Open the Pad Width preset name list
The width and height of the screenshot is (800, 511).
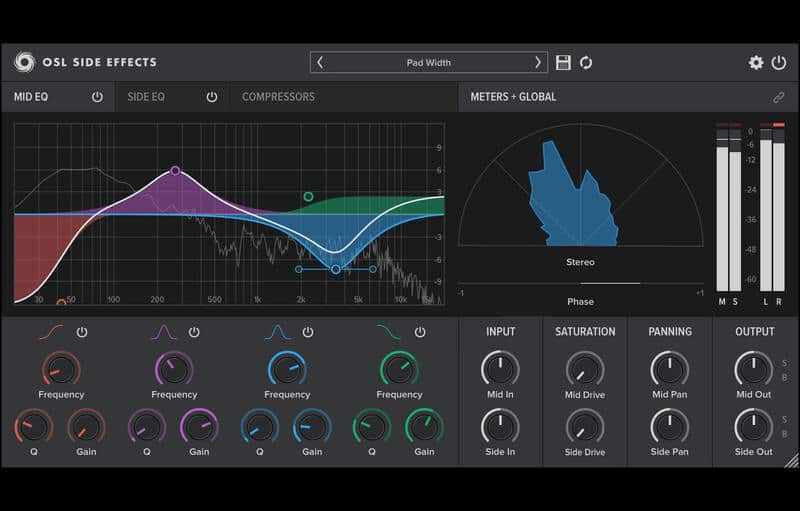point(428,62)
